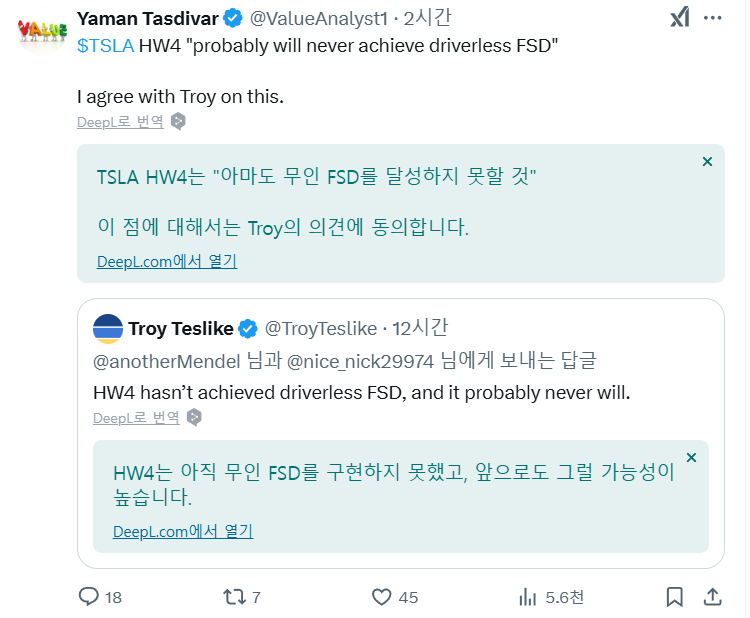This screenshot has height=618, width=750.
Task: Close the quoted tweet's DeepL translation box
Action: (691, 458)
